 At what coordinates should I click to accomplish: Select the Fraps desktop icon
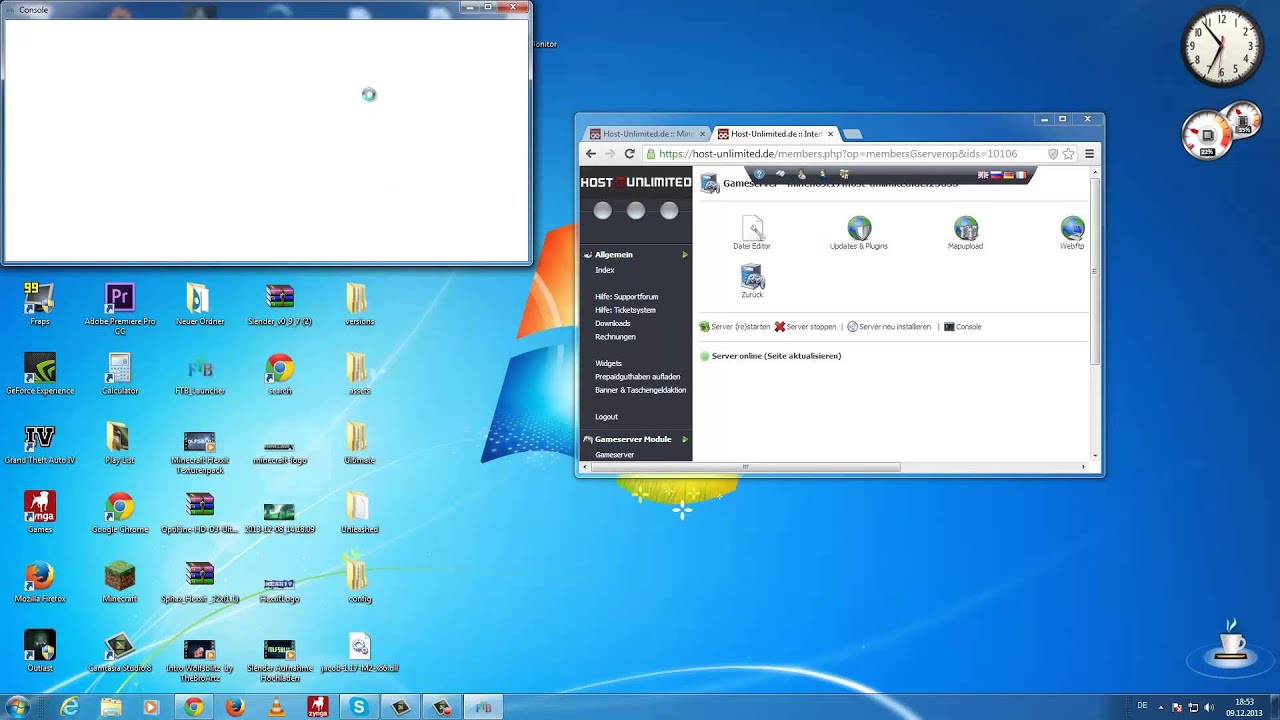pyautogui.click(x=40, y=304)
